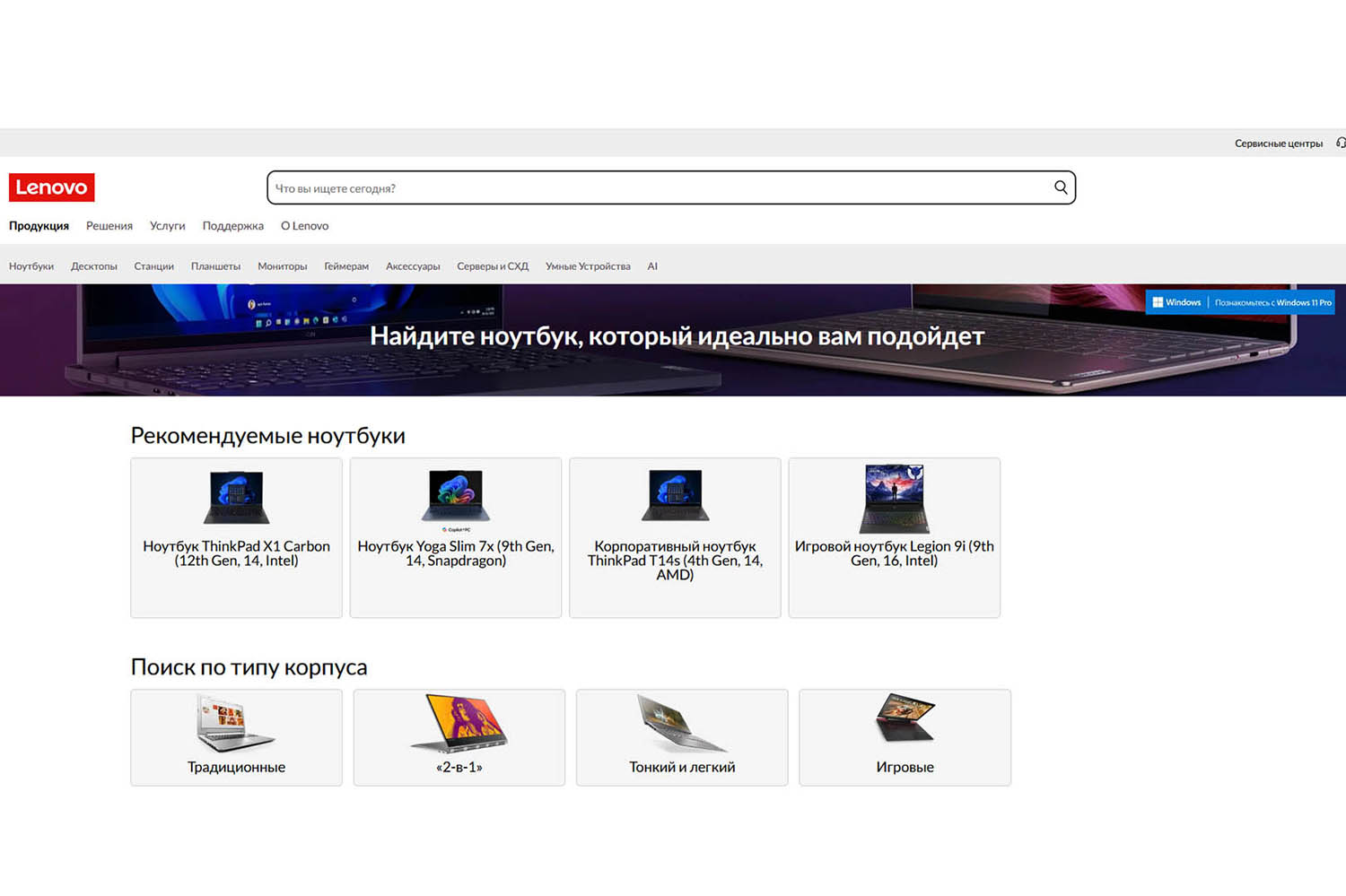Go to the Ноутбуки category tab
1346x896 pixels.
pyautogui.click(x=31, y=266)
